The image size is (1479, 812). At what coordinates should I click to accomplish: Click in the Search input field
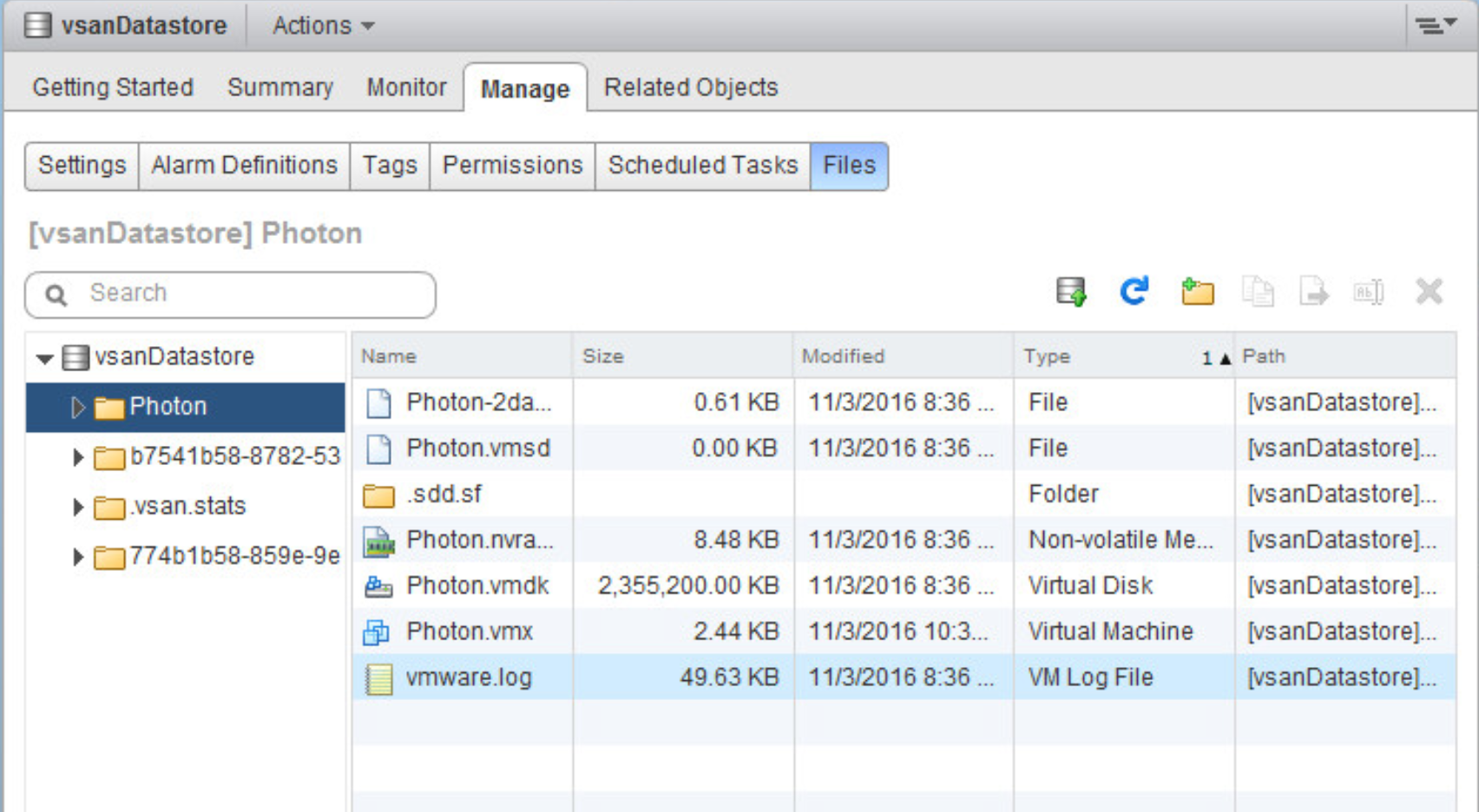click(x=252, y=294)
